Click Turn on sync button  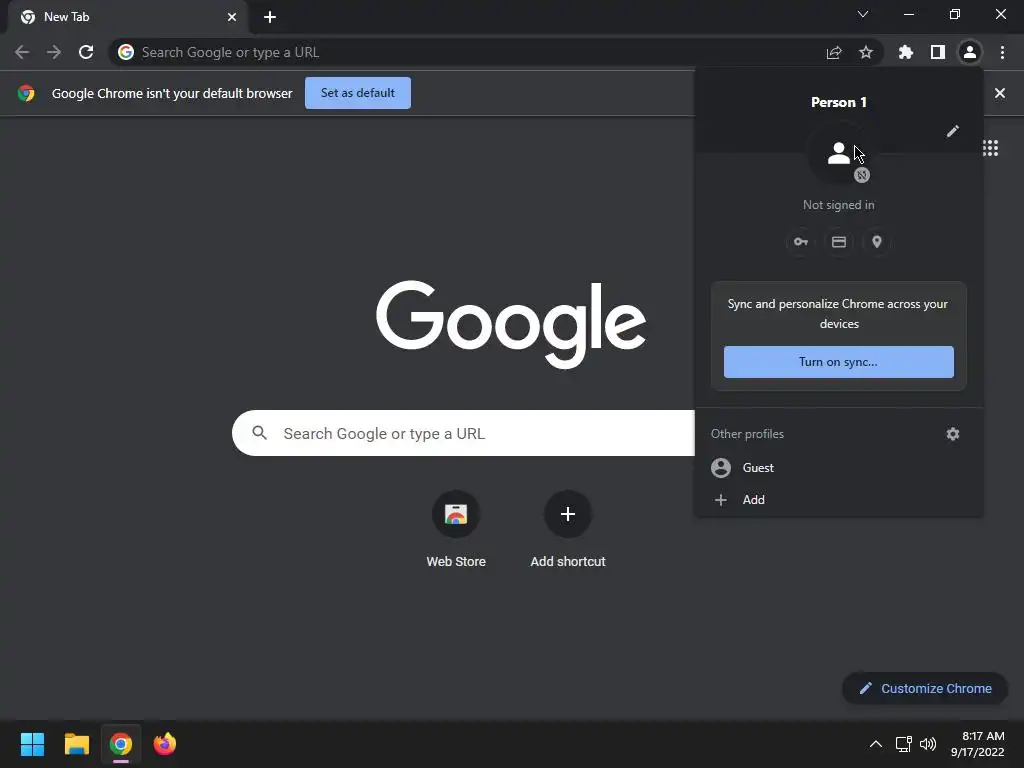(839, 362)
